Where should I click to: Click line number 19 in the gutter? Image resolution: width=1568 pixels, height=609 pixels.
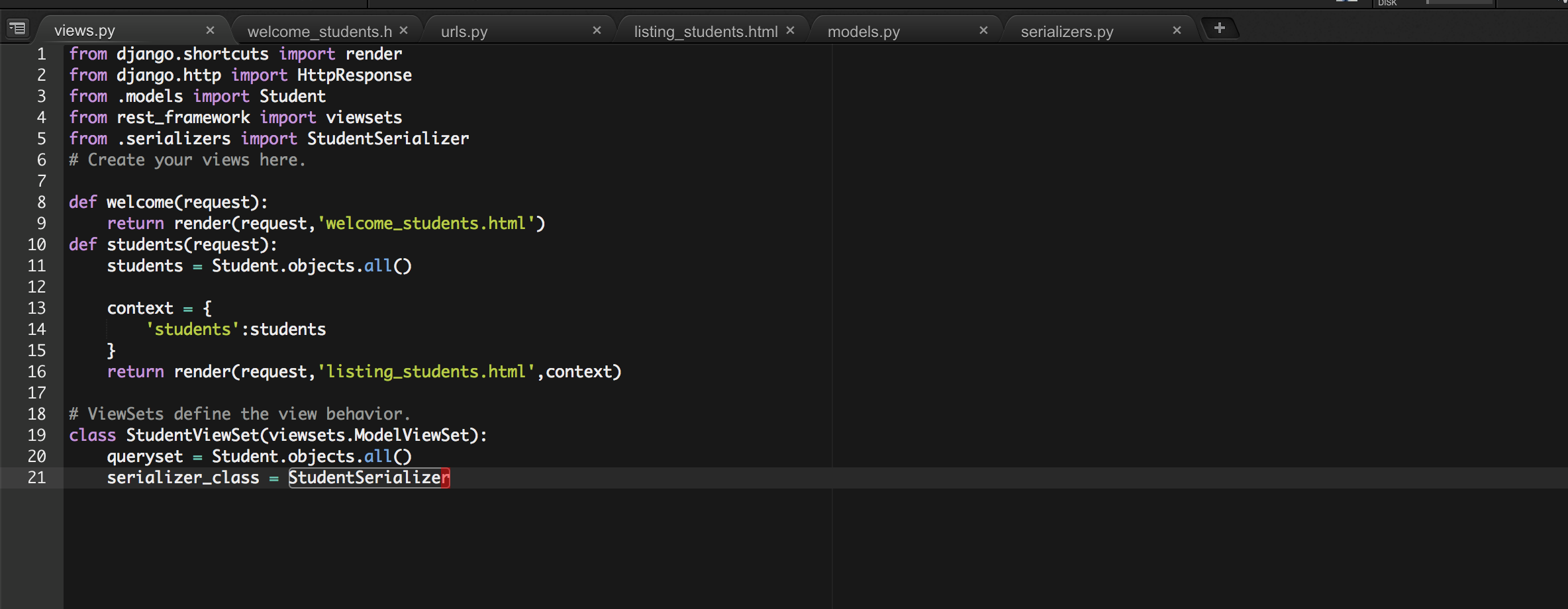click(36, 435)
